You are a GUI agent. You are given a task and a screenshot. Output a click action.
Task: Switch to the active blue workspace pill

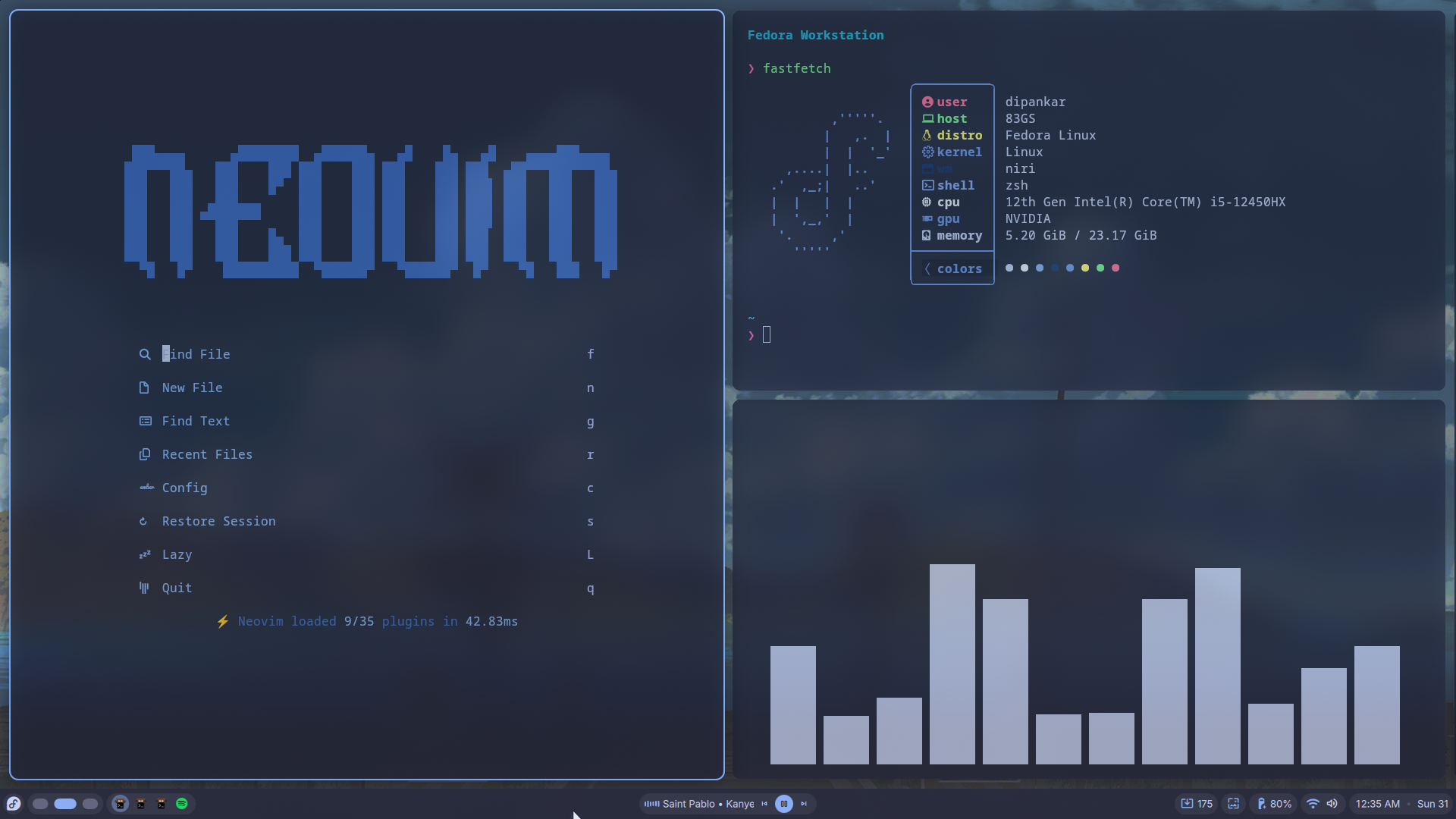tap(65, 804)
